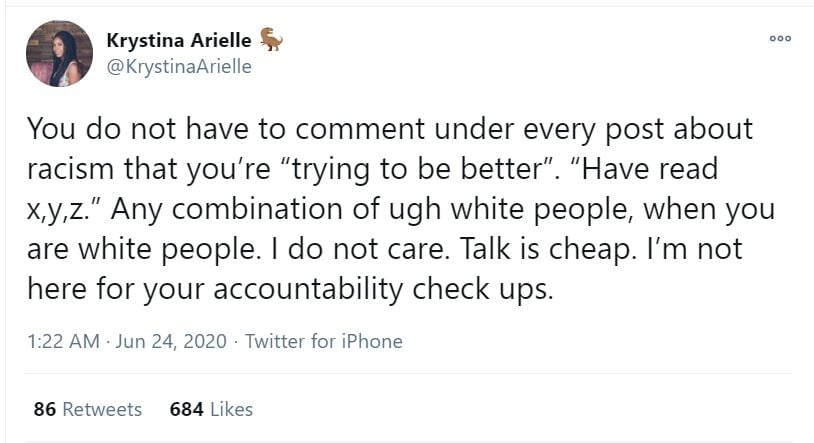Click the Twitter for iPhone source label

click(323, 341)
